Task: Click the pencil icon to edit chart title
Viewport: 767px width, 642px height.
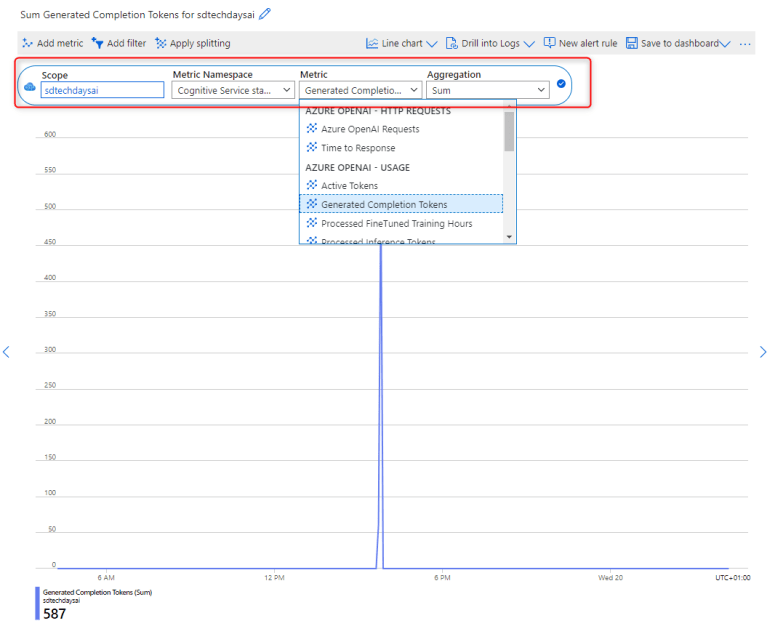Action: click(264, 15)
